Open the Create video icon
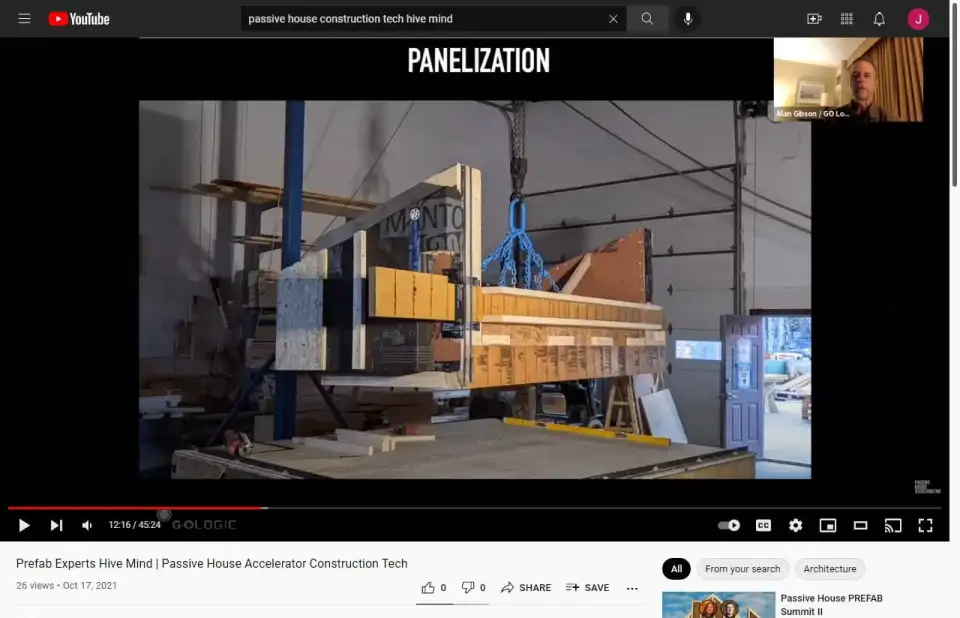Viewport: 960px width, 618px height. click(814, 19)
